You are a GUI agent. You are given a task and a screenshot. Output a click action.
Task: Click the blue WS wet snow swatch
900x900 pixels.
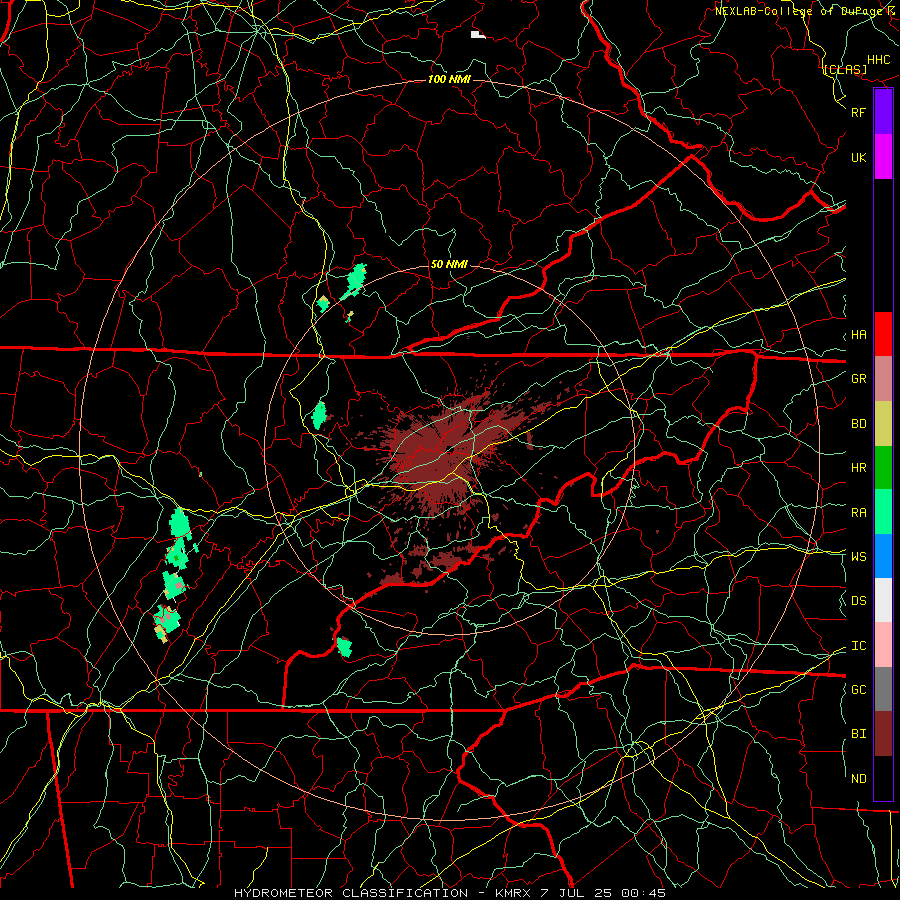[x=883, y=556]
